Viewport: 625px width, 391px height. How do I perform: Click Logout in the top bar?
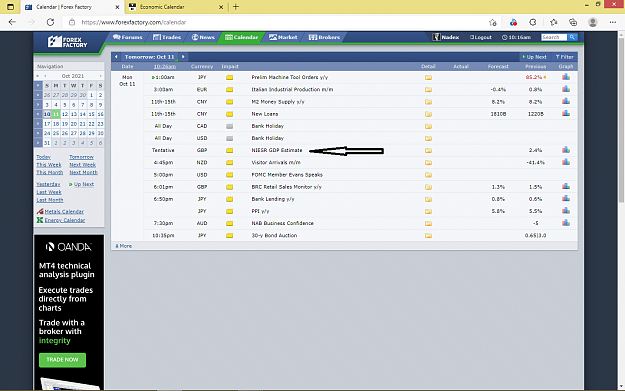pyautogui.click(x=480, y=37)
